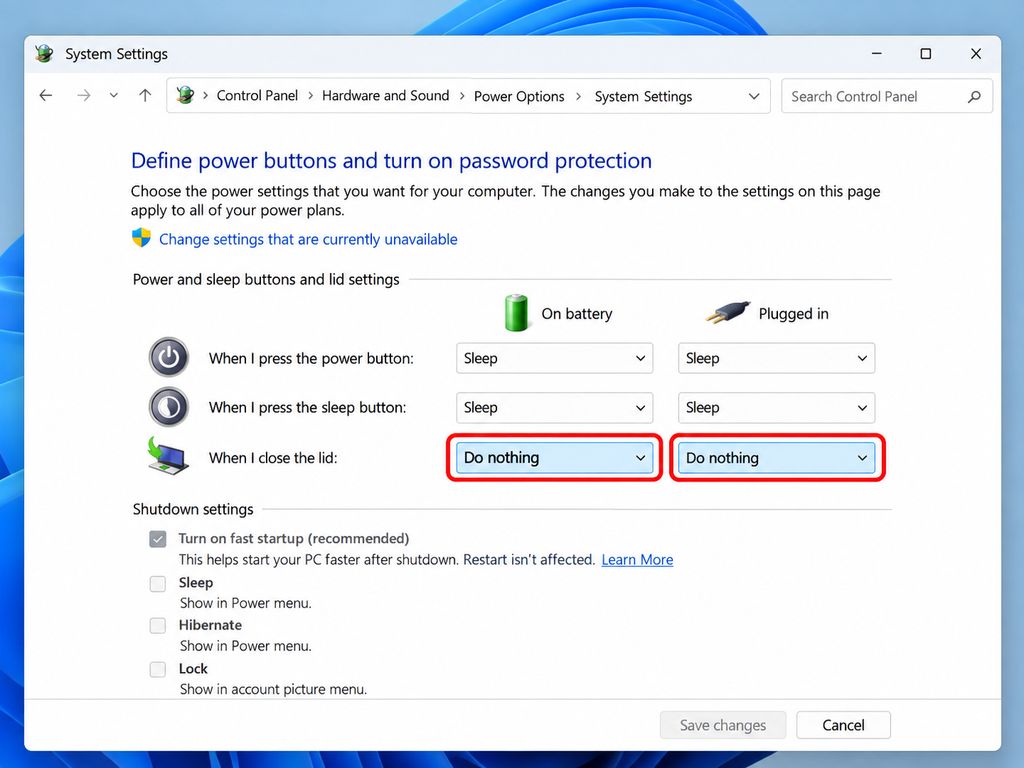Expand chevron after Hardware and Sound breadcrumb
The image size is (1024, 768).
tap(462, 96)
